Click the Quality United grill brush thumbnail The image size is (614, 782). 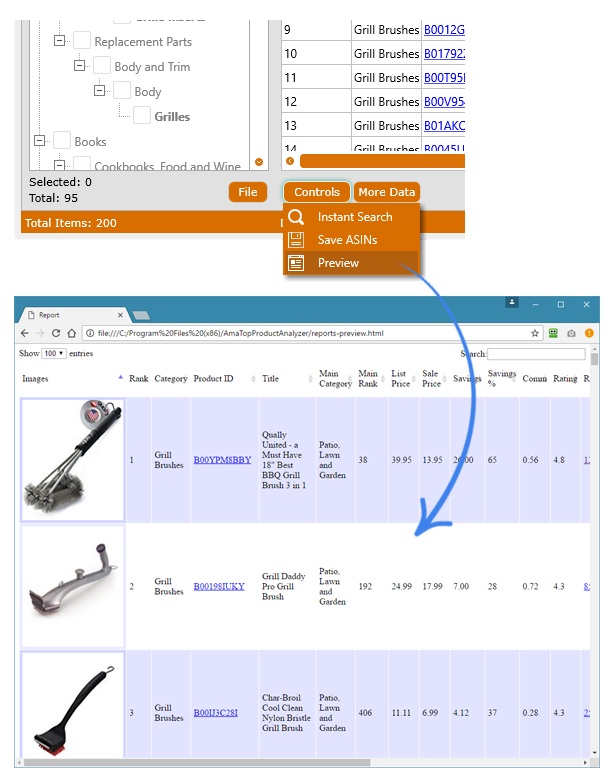[73, 460]
